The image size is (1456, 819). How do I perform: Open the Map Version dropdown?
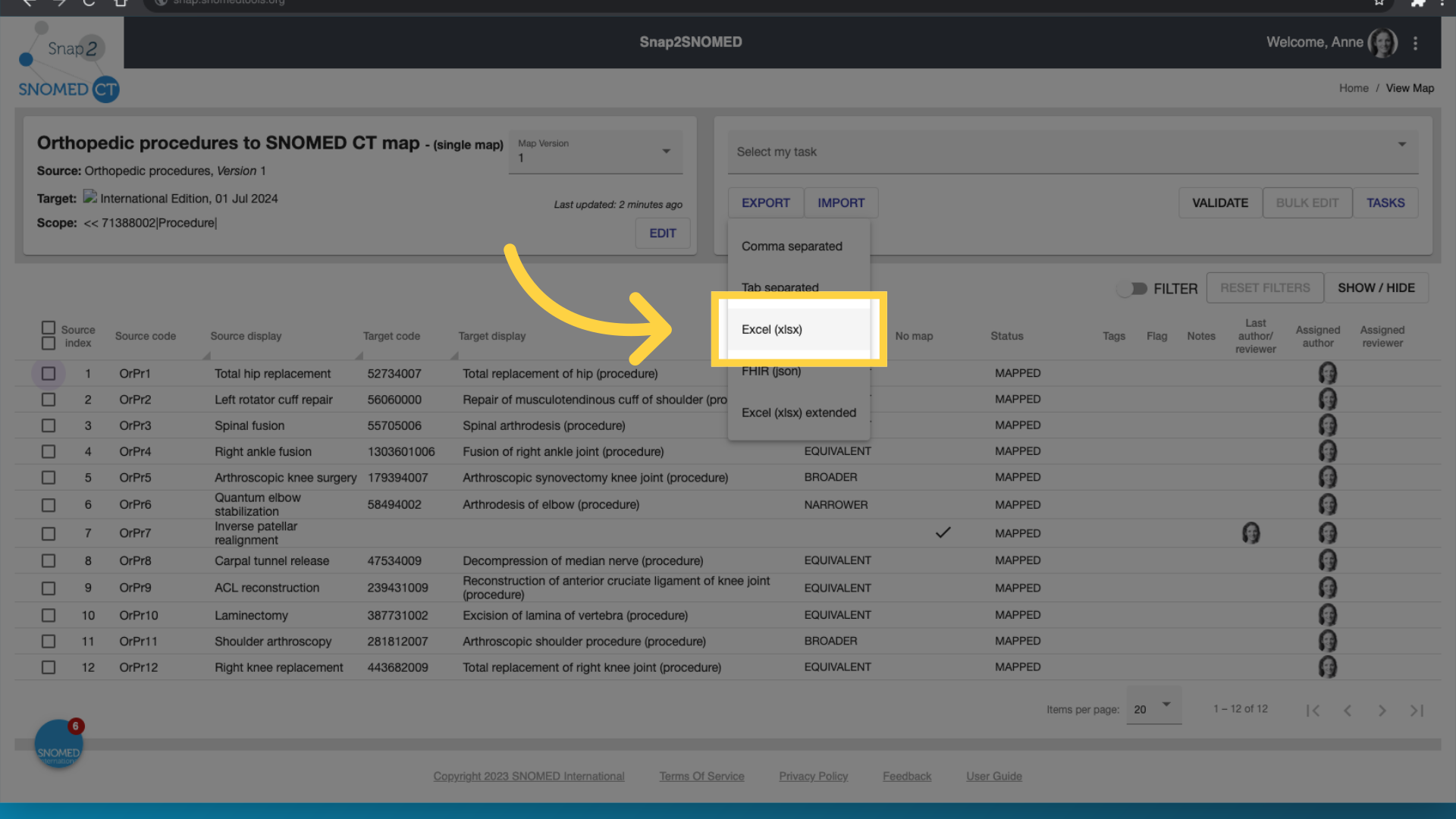[x=595, y=152]
